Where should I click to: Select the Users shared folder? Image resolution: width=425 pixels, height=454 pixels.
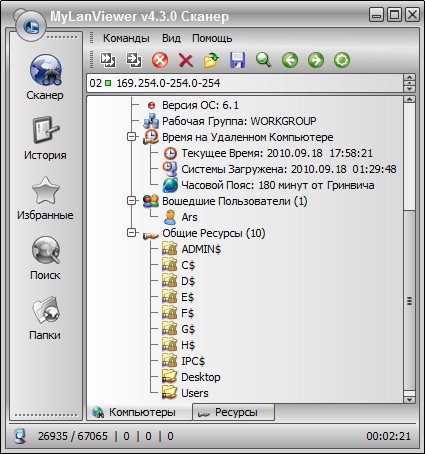(x=195, y=393)
